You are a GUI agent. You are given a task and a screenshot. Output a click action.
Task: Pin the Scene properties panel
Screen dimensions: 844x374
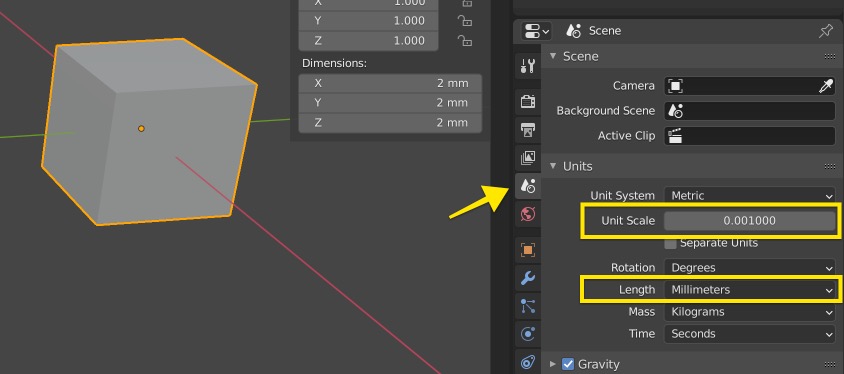pos(826,31)
